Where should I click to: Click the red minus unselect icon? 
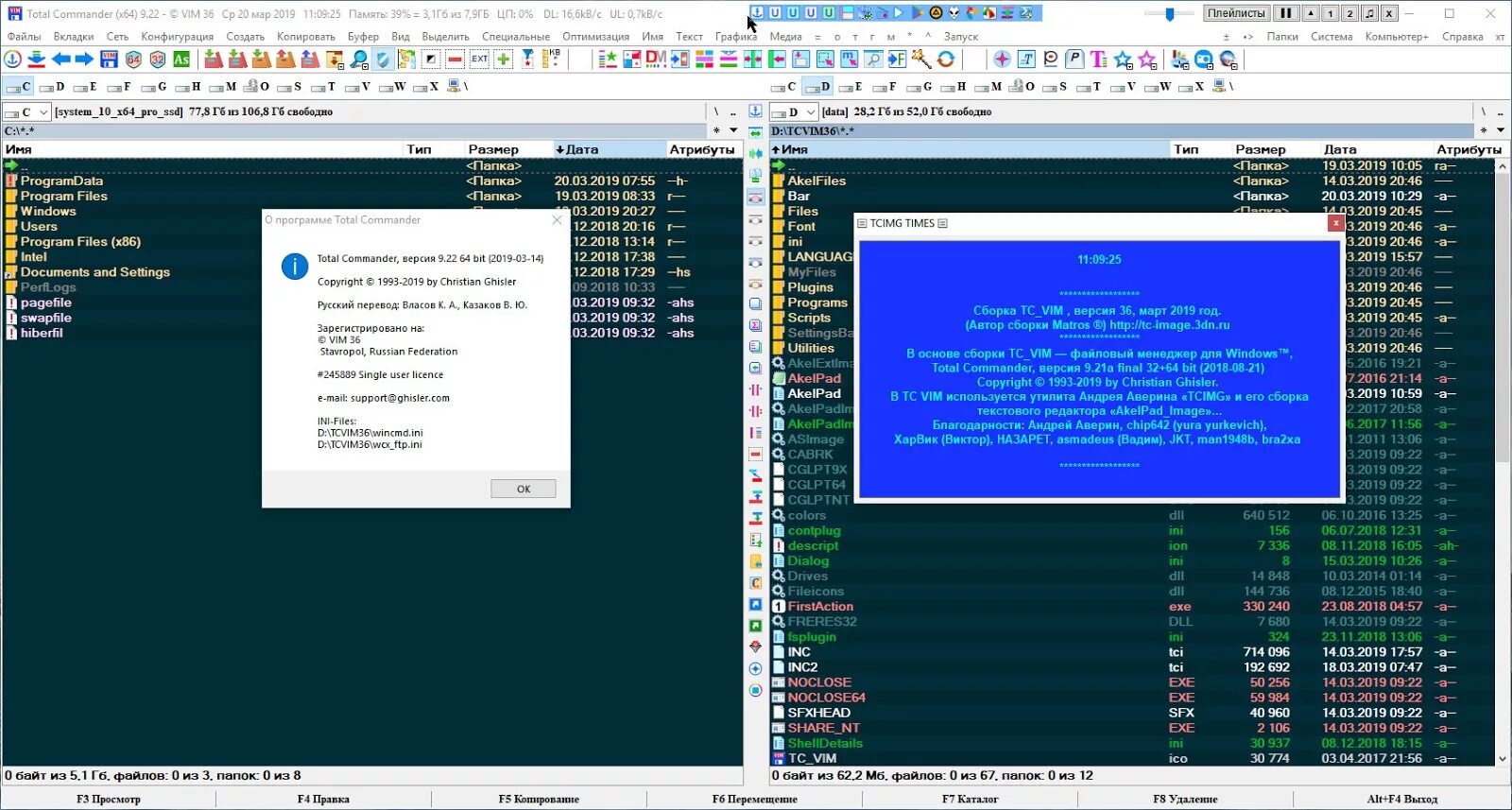pos(455,60)
